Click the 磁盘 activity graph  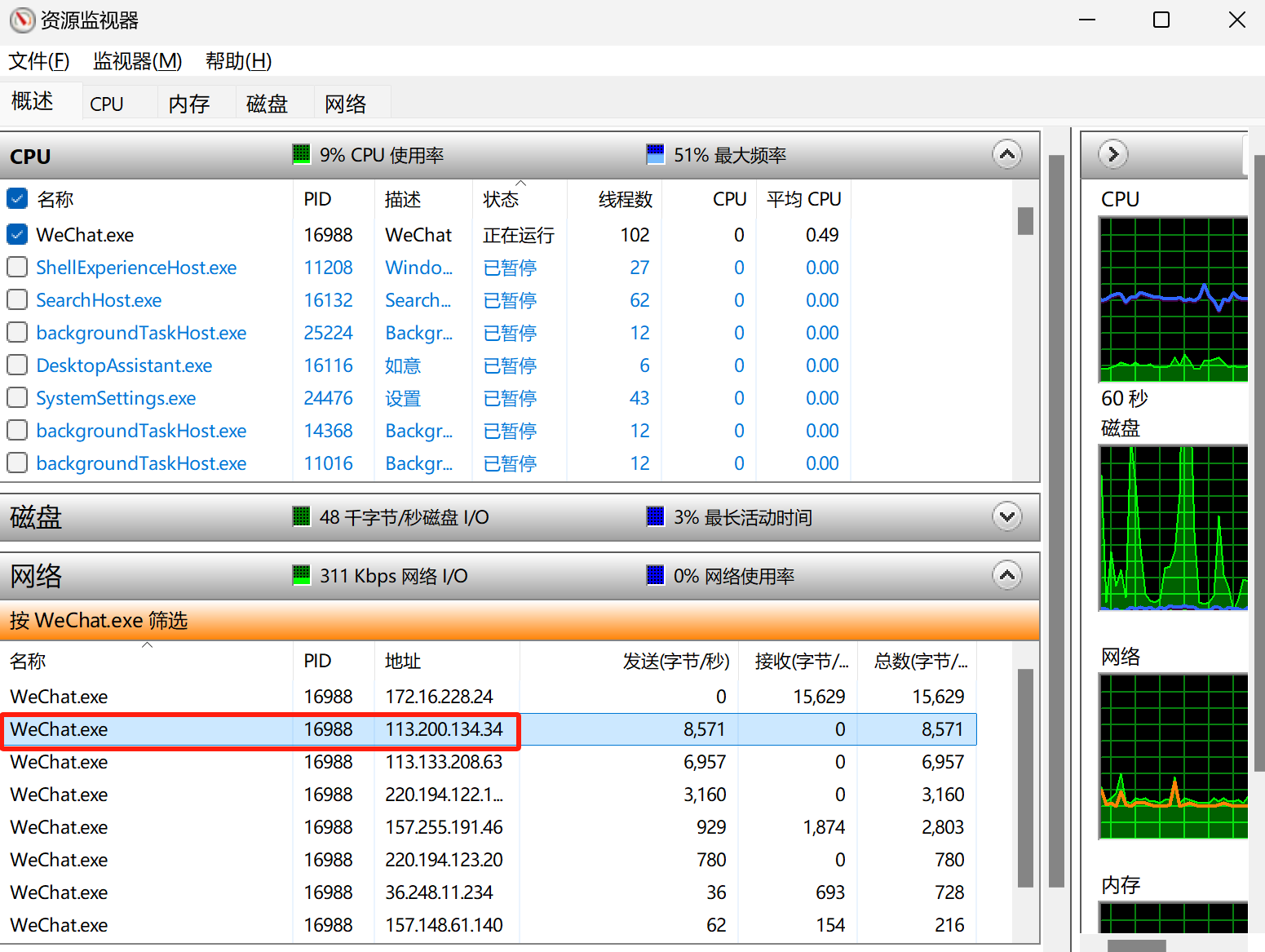click(x=1173, y=528)
